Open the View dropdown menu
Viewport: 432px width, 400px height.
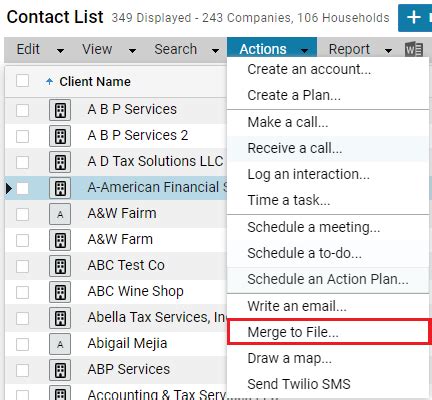coord(109,49)
